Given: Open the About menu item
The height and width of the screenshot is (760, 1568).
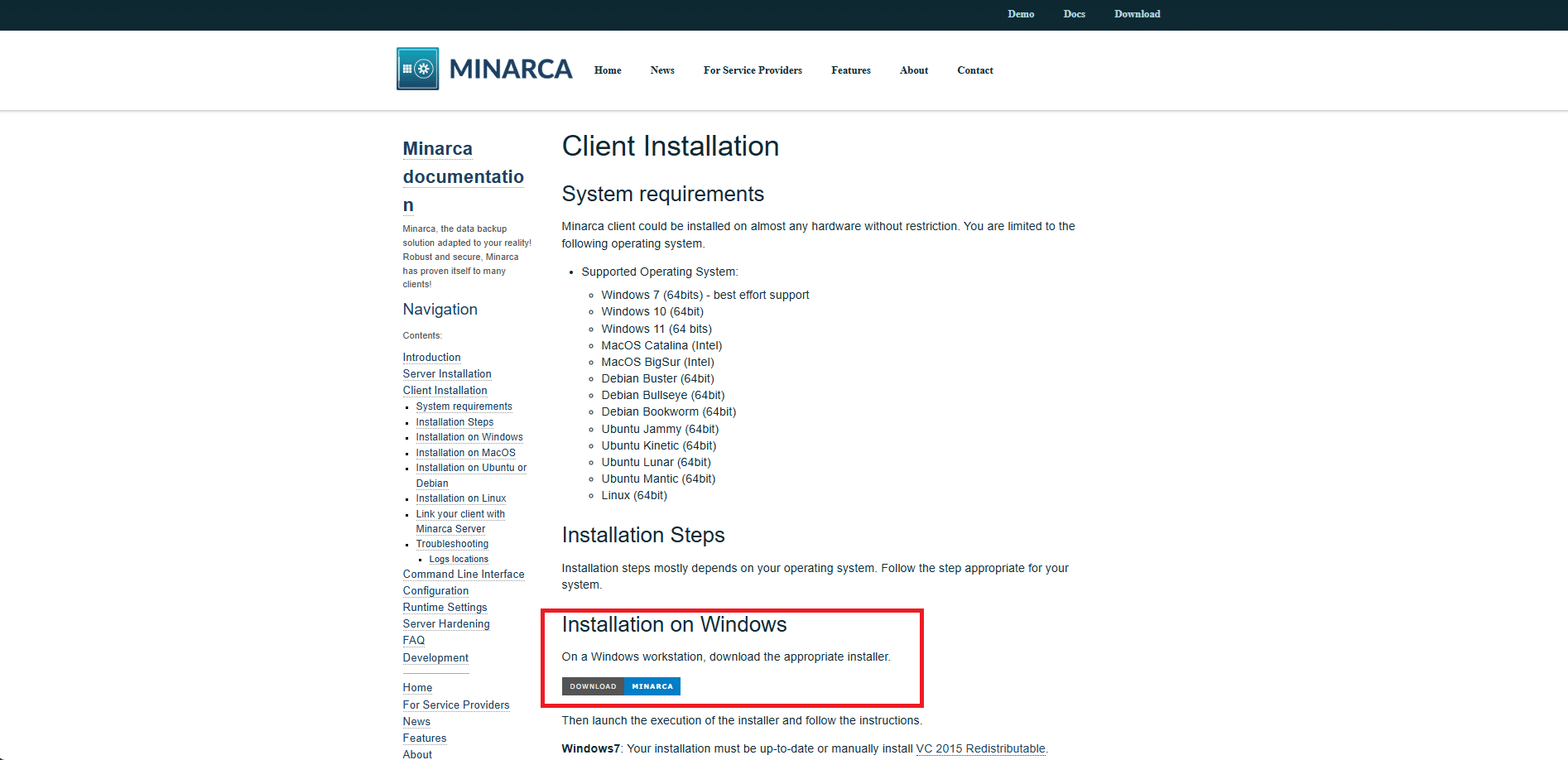Looking at the screenshot, I should 914,70.
